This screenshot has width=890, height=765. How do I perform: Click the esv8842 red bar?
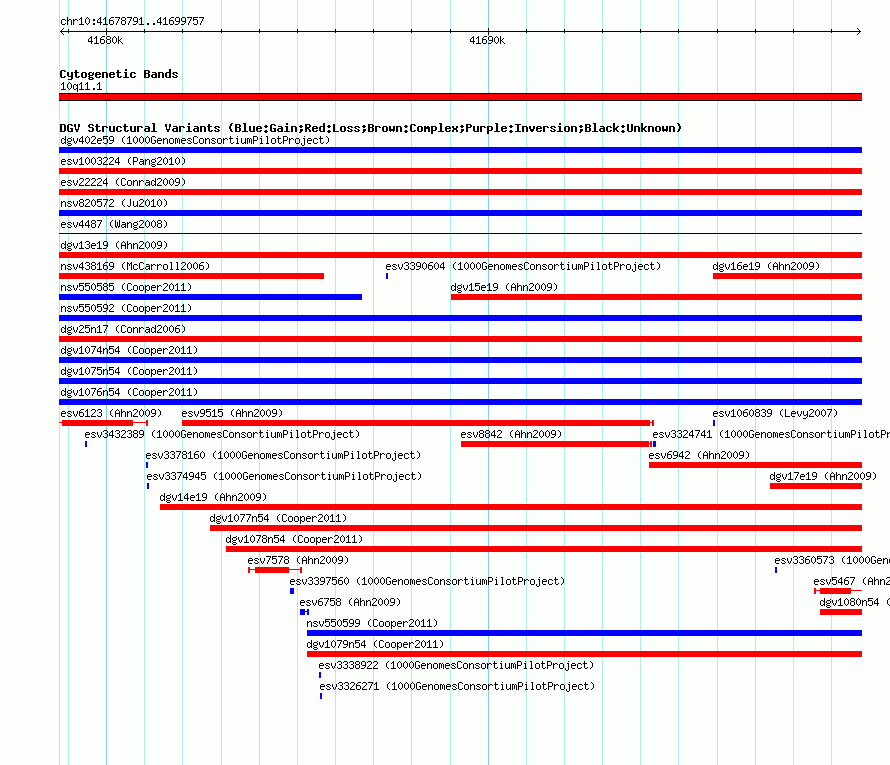(x=556, y=444)
